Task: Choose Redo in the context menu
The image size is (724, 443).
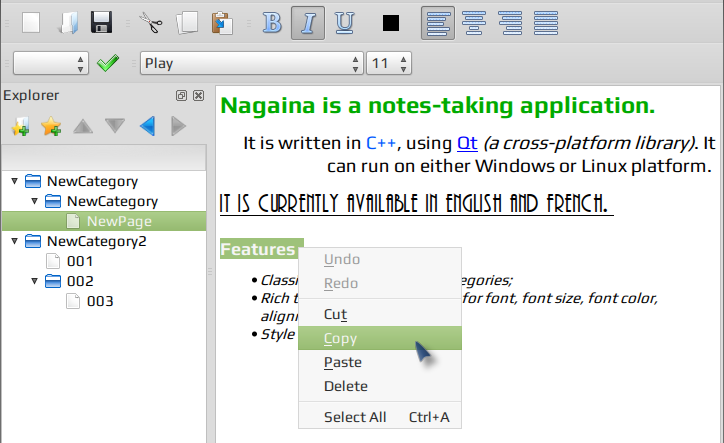Action: coord(380,283)
